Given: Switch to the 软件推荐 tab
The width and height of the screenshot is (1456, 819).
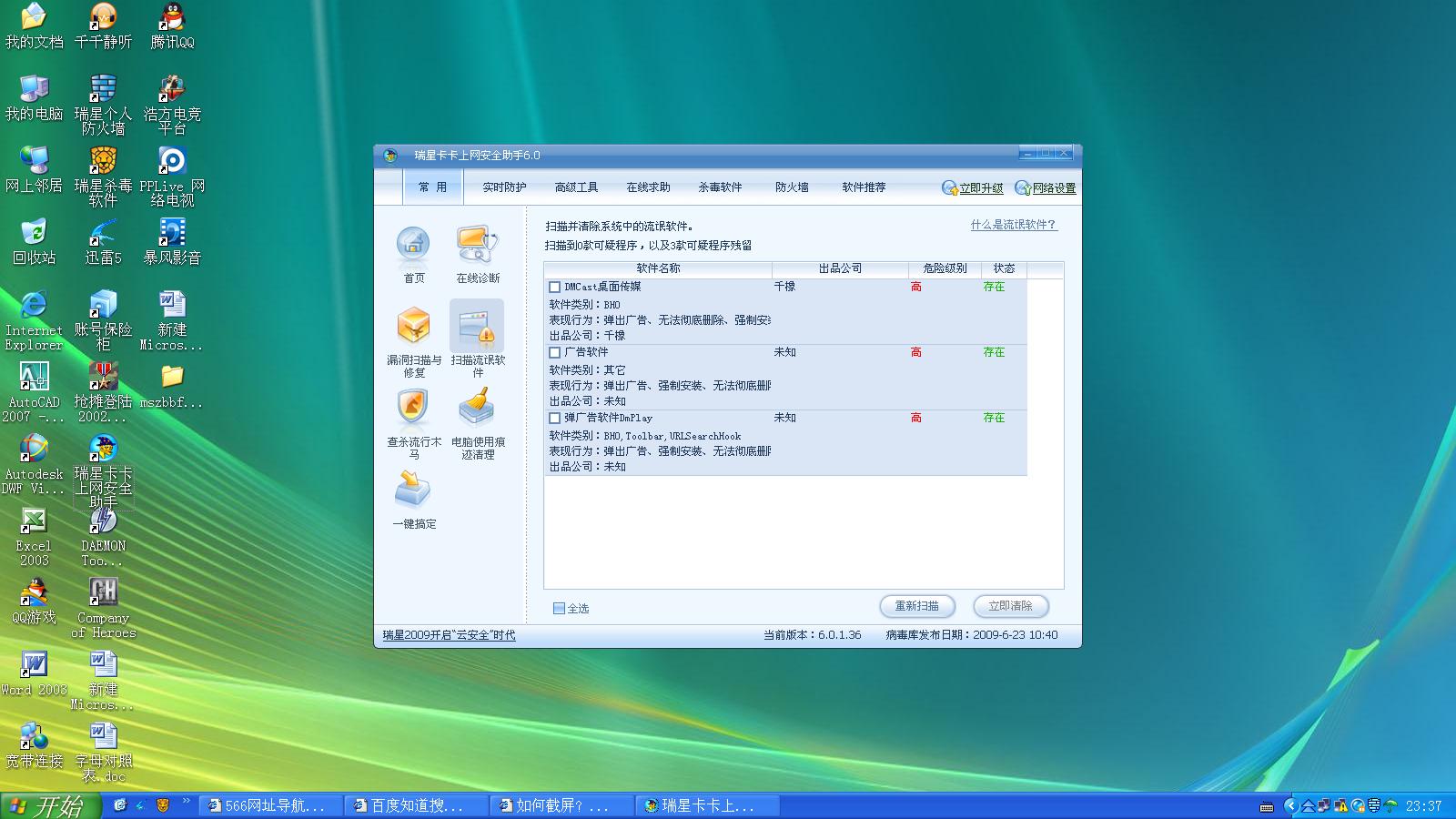Looking at the screenshot, I should [864, 187].
